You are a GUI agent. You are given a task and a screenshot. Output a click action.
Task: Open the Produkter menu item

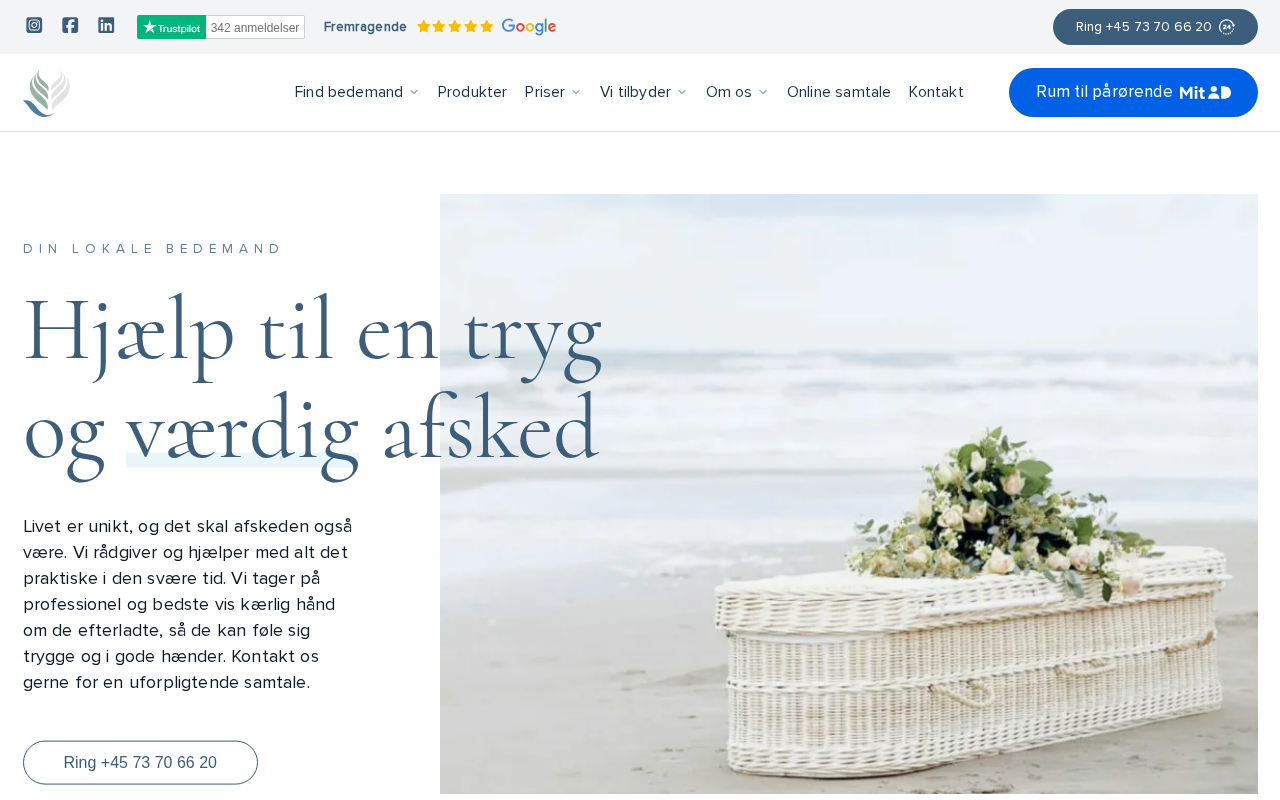point(472,92)
